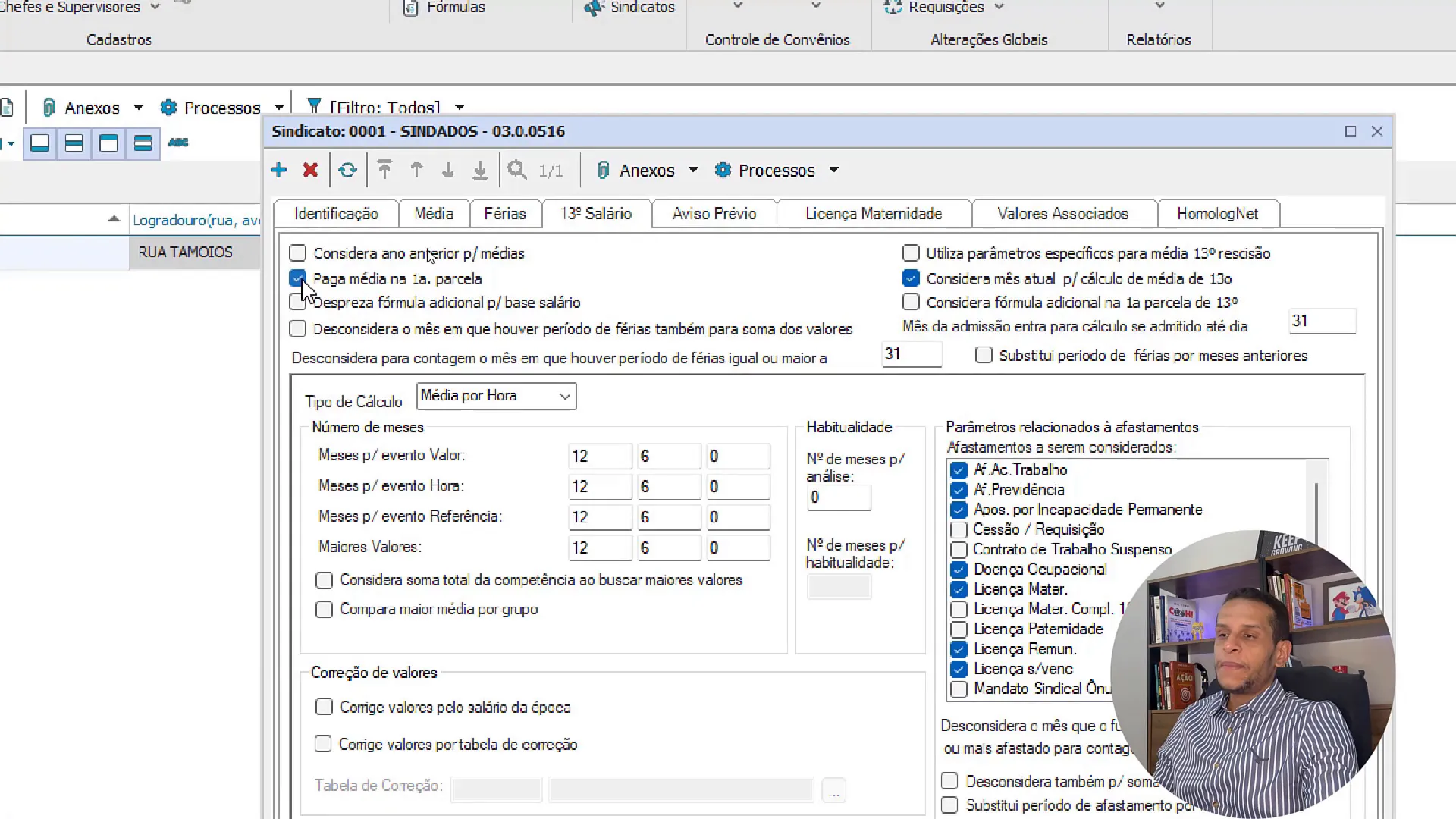Click the Nº de meses p/ análise field
The height and width of the screenshot is (819, 1456).
pyautogui.click(x=838, y=497)
